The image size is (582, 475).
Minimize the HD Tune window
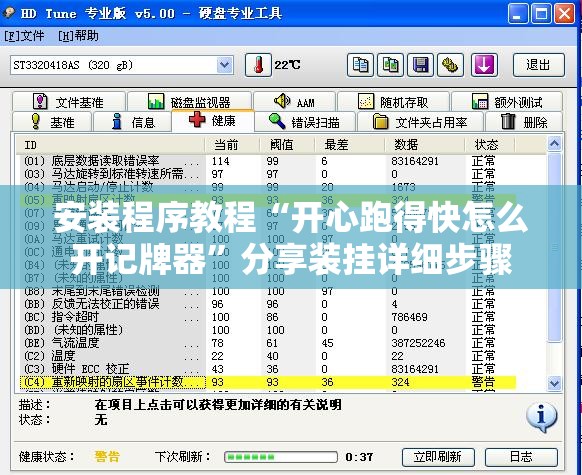(x=518, y=14)
